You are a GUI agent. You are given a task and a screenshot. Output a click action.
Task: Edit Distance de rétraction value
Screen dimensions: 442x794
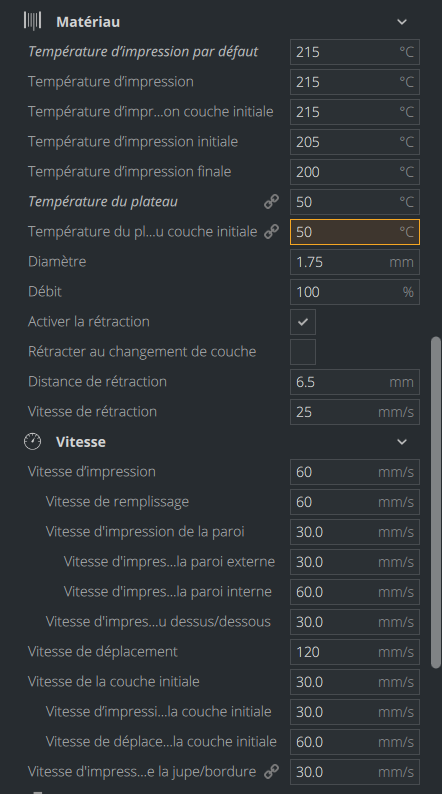[355, 382]
